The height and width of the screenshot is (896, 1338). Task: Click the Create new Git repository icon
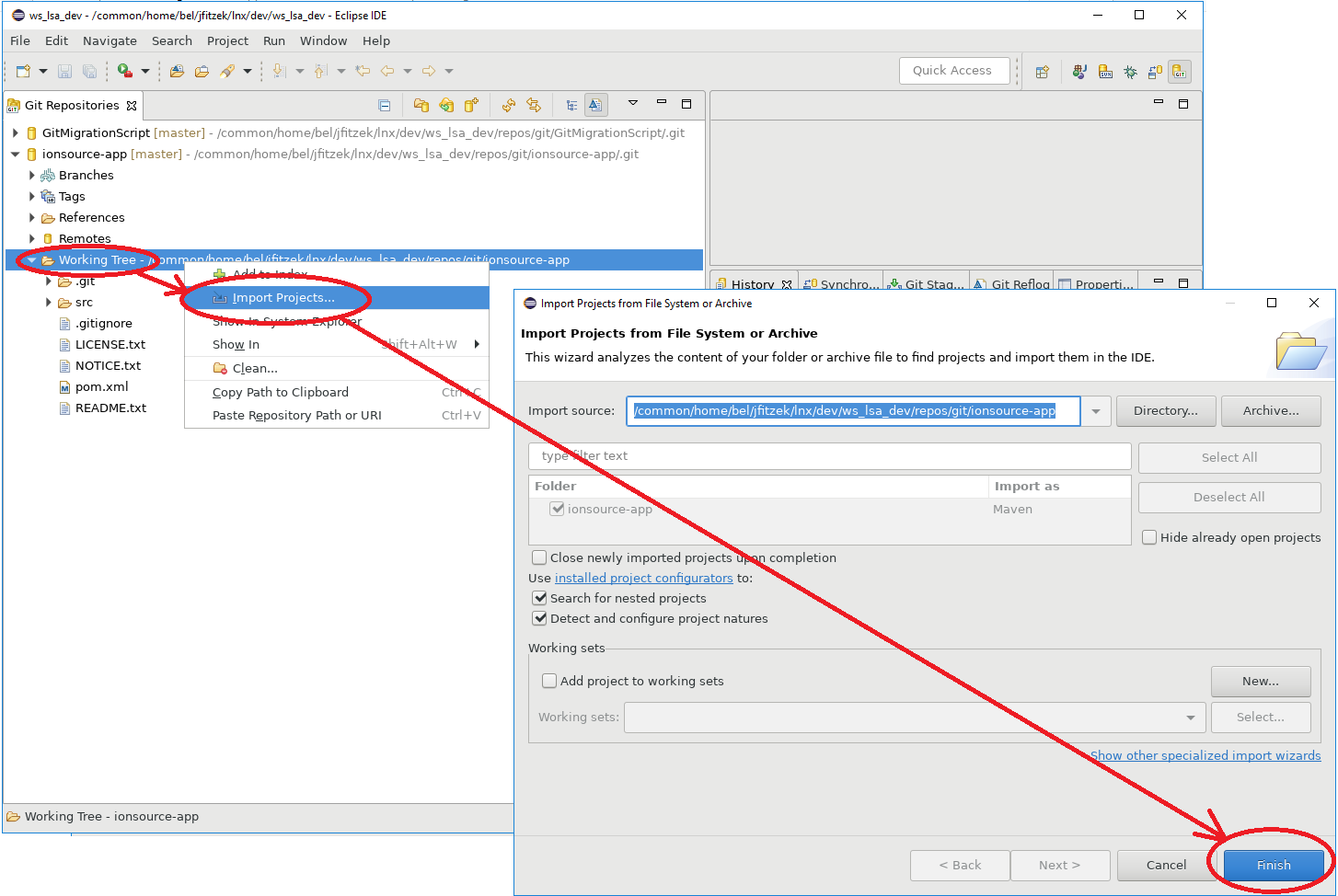471,105
